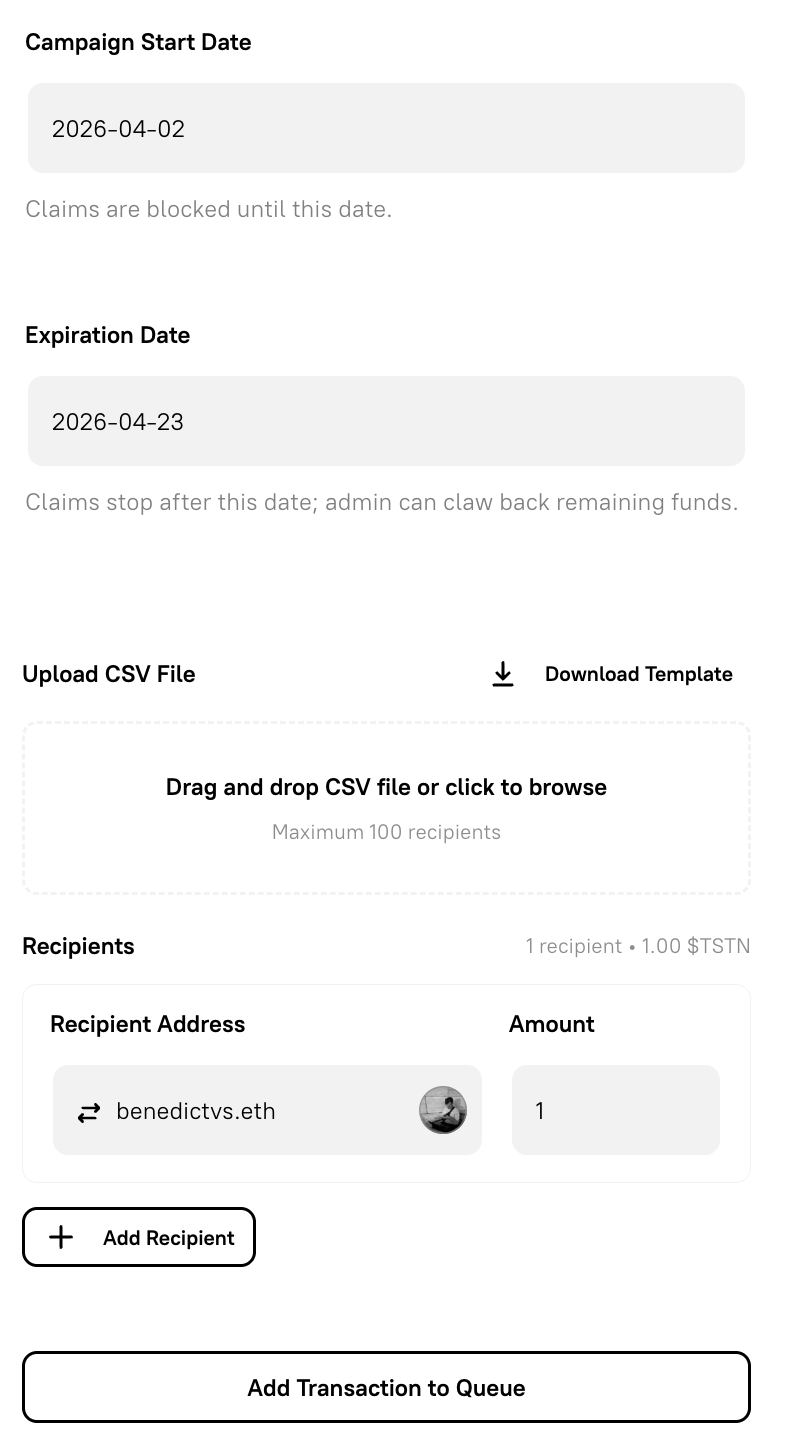Click the ENS avatar next to benedictvs.eth

[443, 1110]
